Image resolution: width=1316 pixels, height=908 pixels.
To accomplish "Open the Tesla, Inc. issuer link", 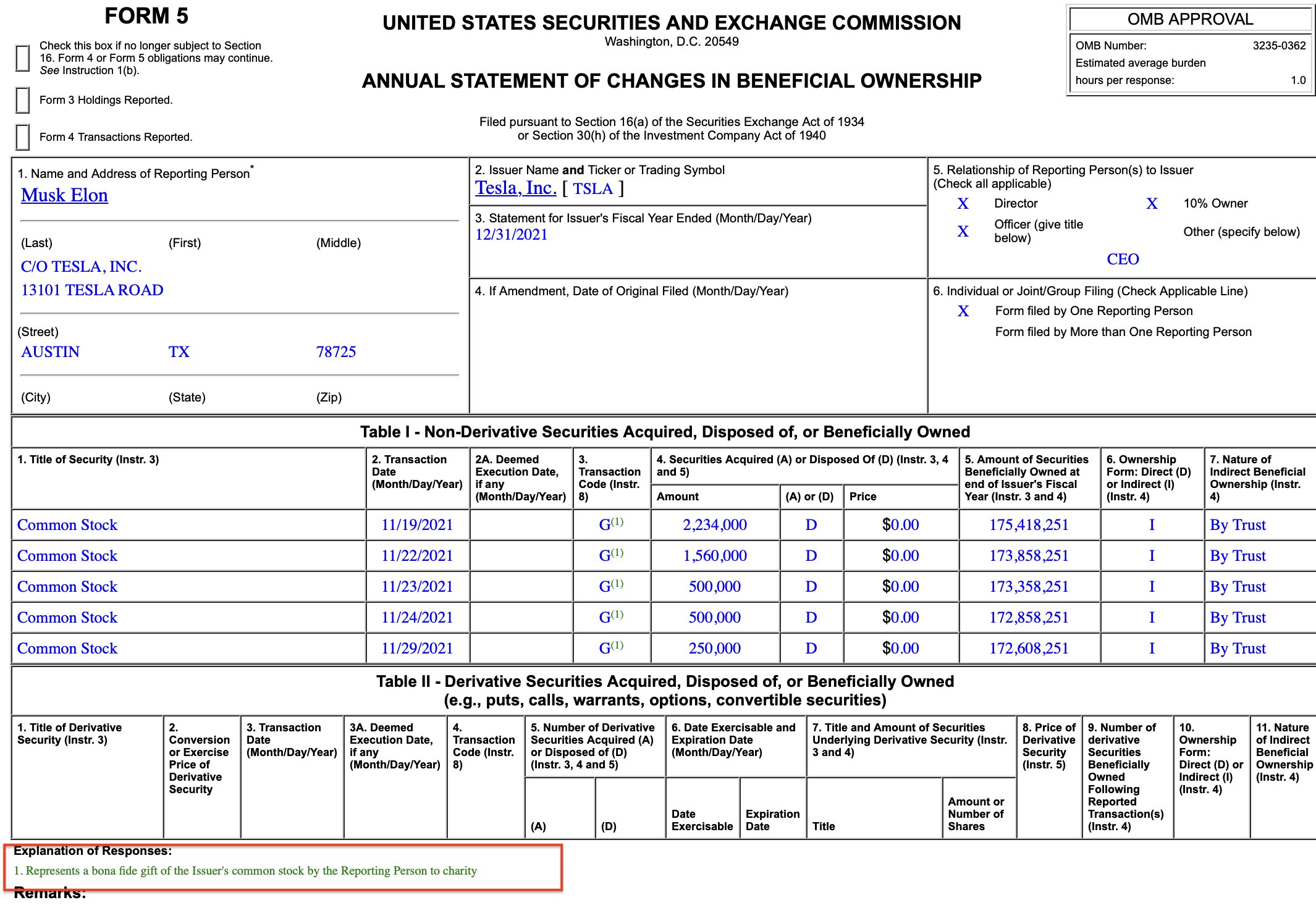I will (x=515, y=188).
